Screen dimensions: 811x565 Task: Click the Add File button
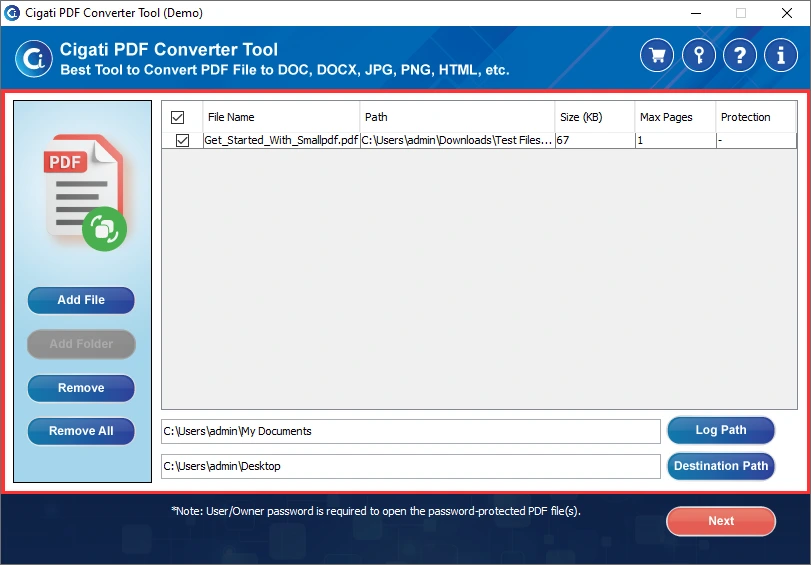click(x=81, y=300)
